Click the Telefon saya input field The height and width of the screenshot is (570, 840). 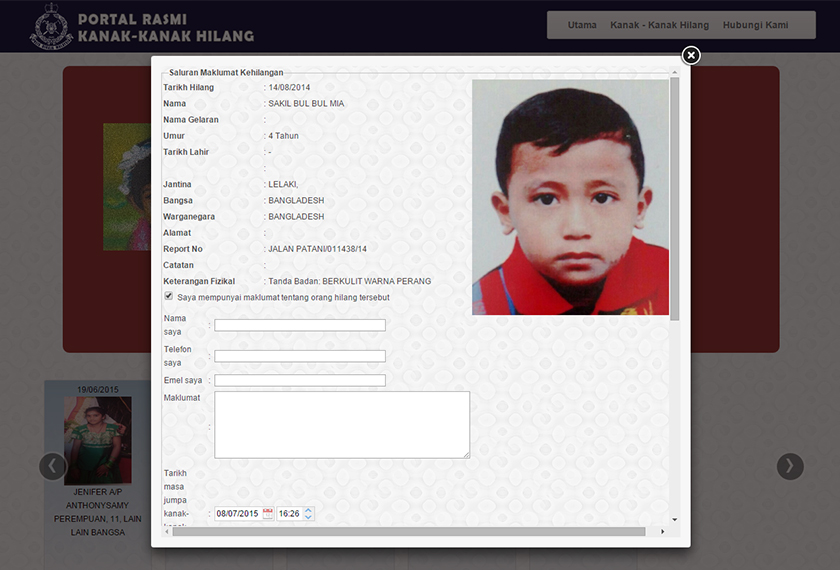(x=300, y=356)
